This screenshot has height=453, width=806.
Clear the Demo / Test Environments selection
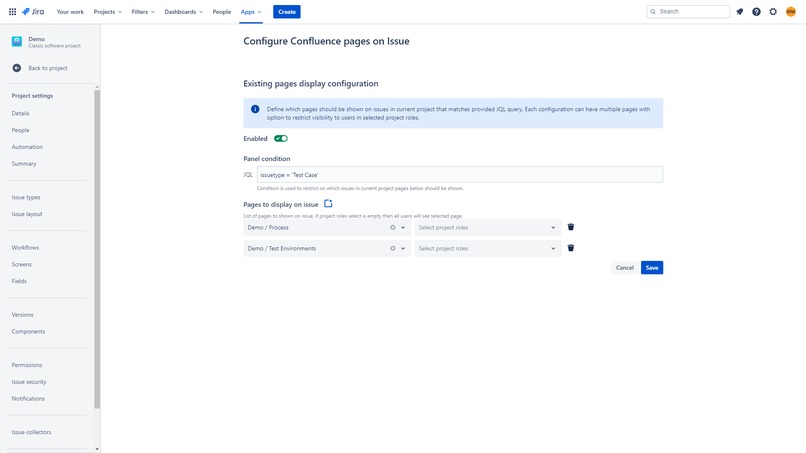pos(393,248)
